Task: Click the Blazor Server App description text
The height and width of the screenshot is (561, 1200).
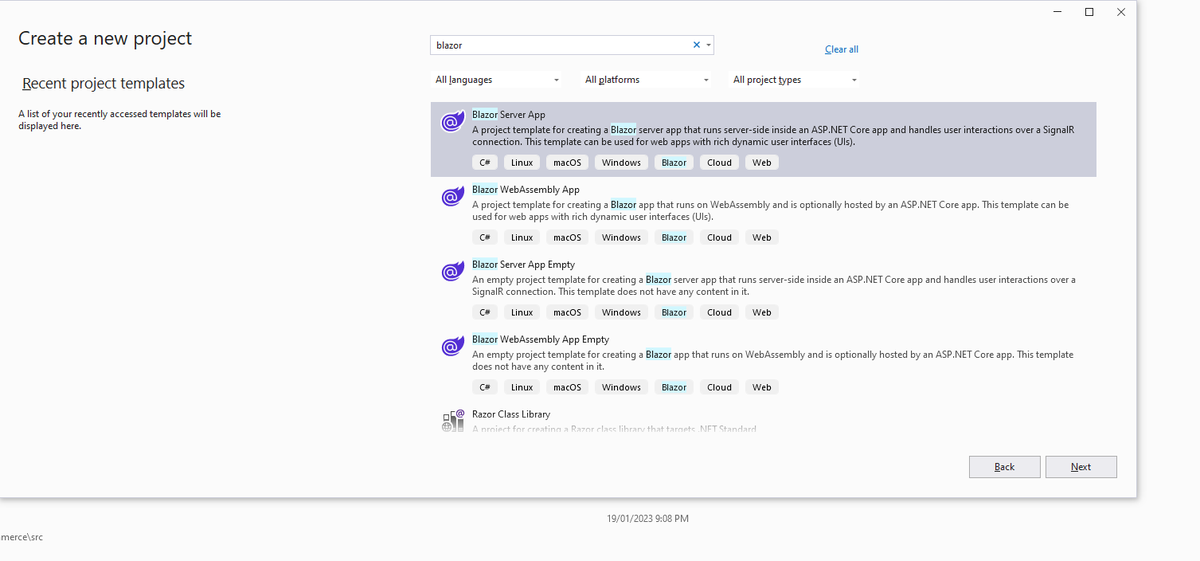Action: pos(773,136)
